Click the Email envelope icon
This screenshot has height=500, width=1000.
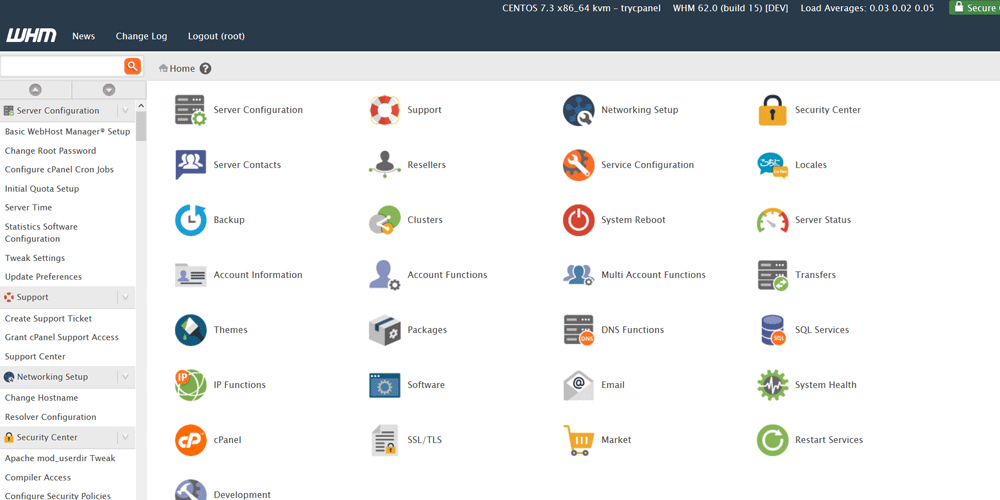pyautogui.click(x=578, y=385)
